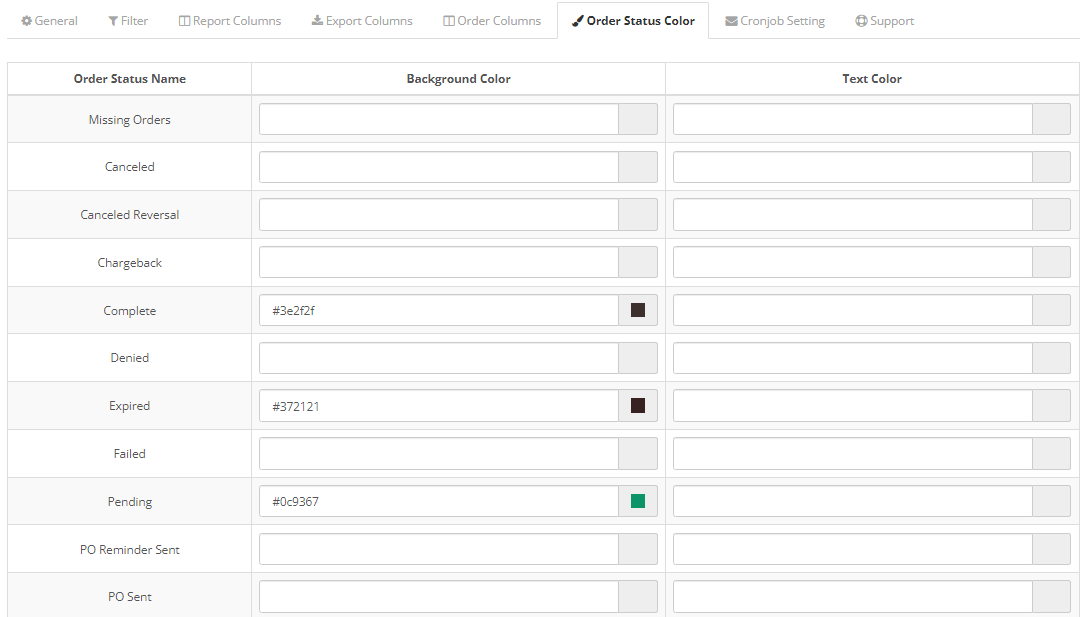
Task: Focus PO Reminder Sent background color field
Action: (x=439, y=549)
